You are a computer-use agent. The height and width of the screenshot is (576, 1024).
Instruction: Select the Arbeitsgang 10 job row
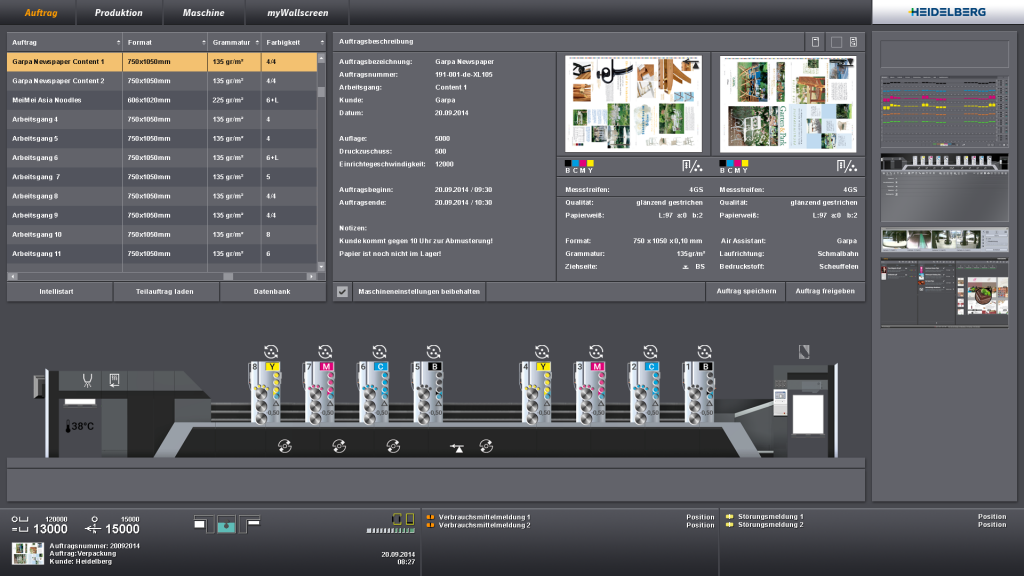(162, 234)
